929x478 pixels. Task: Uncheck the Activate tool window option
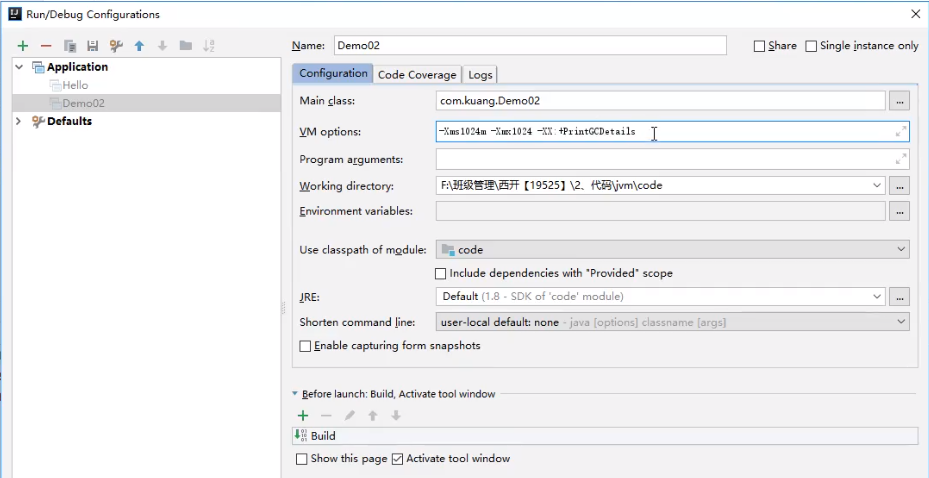coord(397,459)
